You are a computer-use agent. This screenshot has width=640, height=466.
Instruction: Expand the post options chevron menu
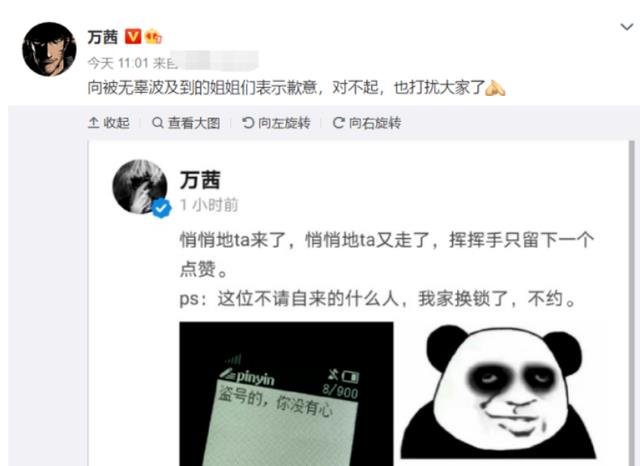click(627, 27)
